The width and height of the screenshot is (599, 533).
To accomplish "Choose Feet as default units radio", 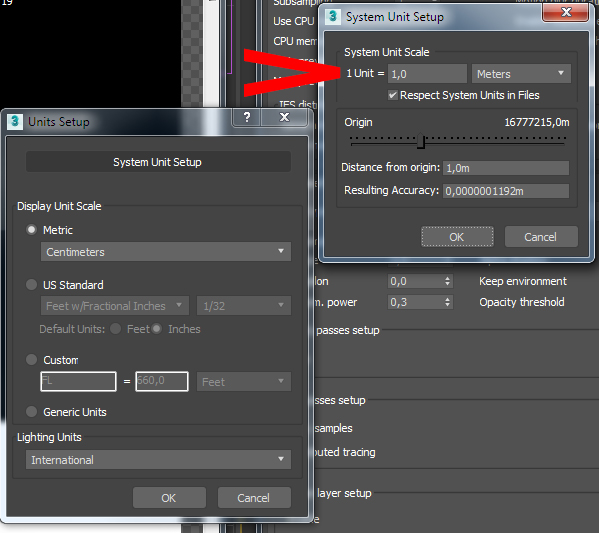I will [115, 329].
